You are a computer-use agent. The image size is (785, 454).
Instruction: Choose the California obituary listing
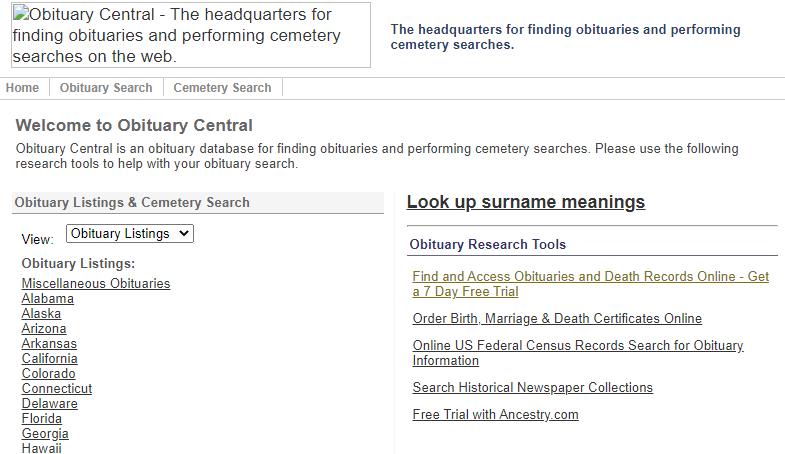(x=49, y=358)
